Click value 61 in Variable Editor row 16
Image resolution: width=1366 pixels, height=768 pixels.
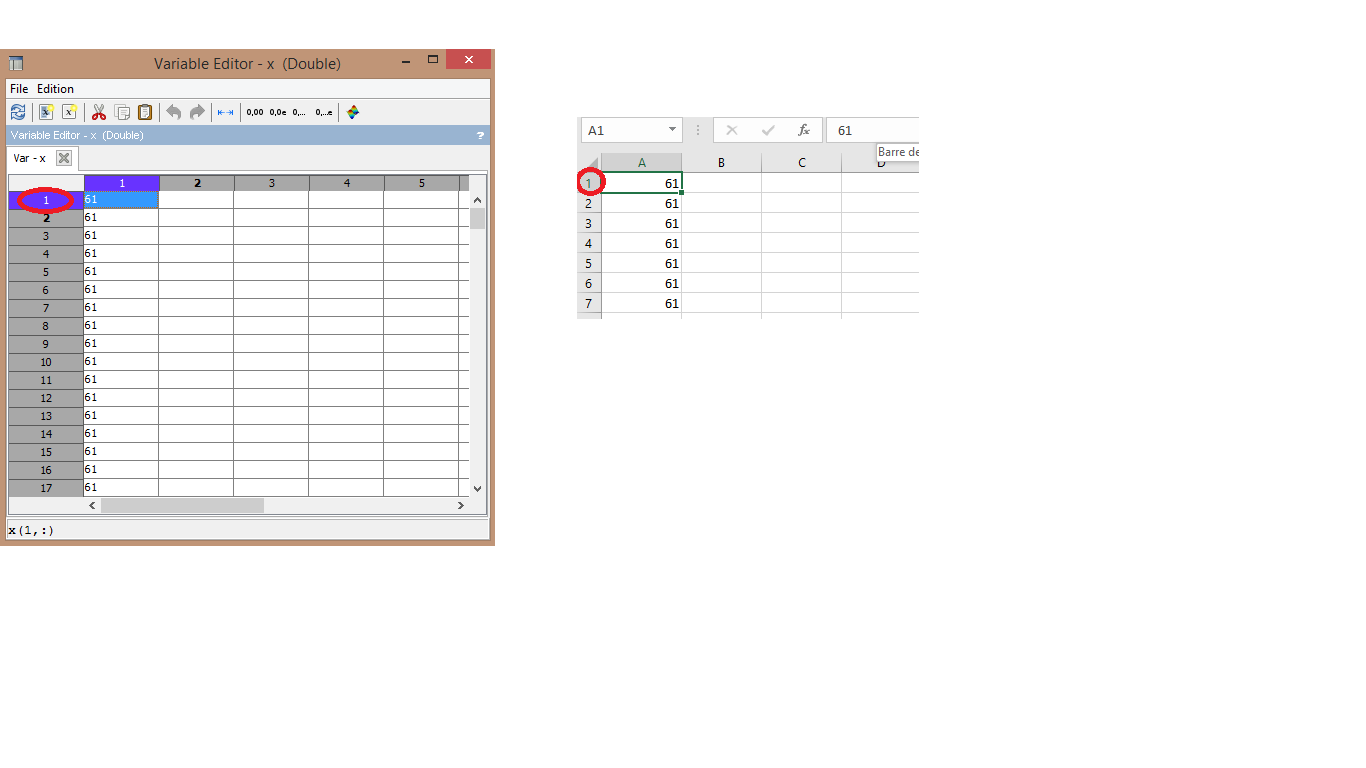pyautogui.click(x=121, y=470)
